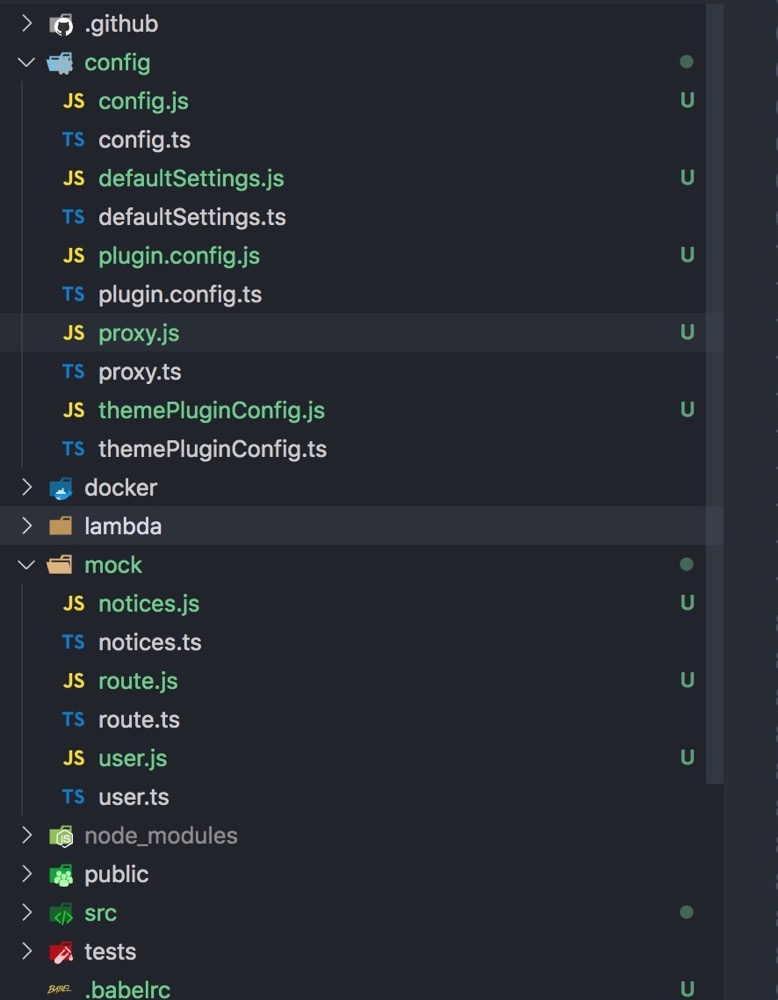This screenshot has width=778, height=1000.
Task: Select route.ts file
Action: pyautogui.click(x=139, y=720)
